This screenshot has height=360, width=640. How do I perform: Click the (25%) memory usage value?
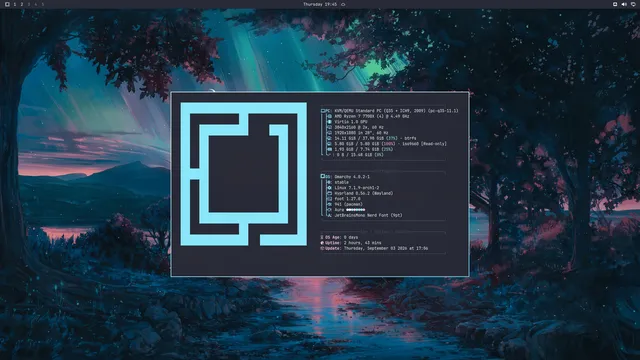(x=387, y=149)
